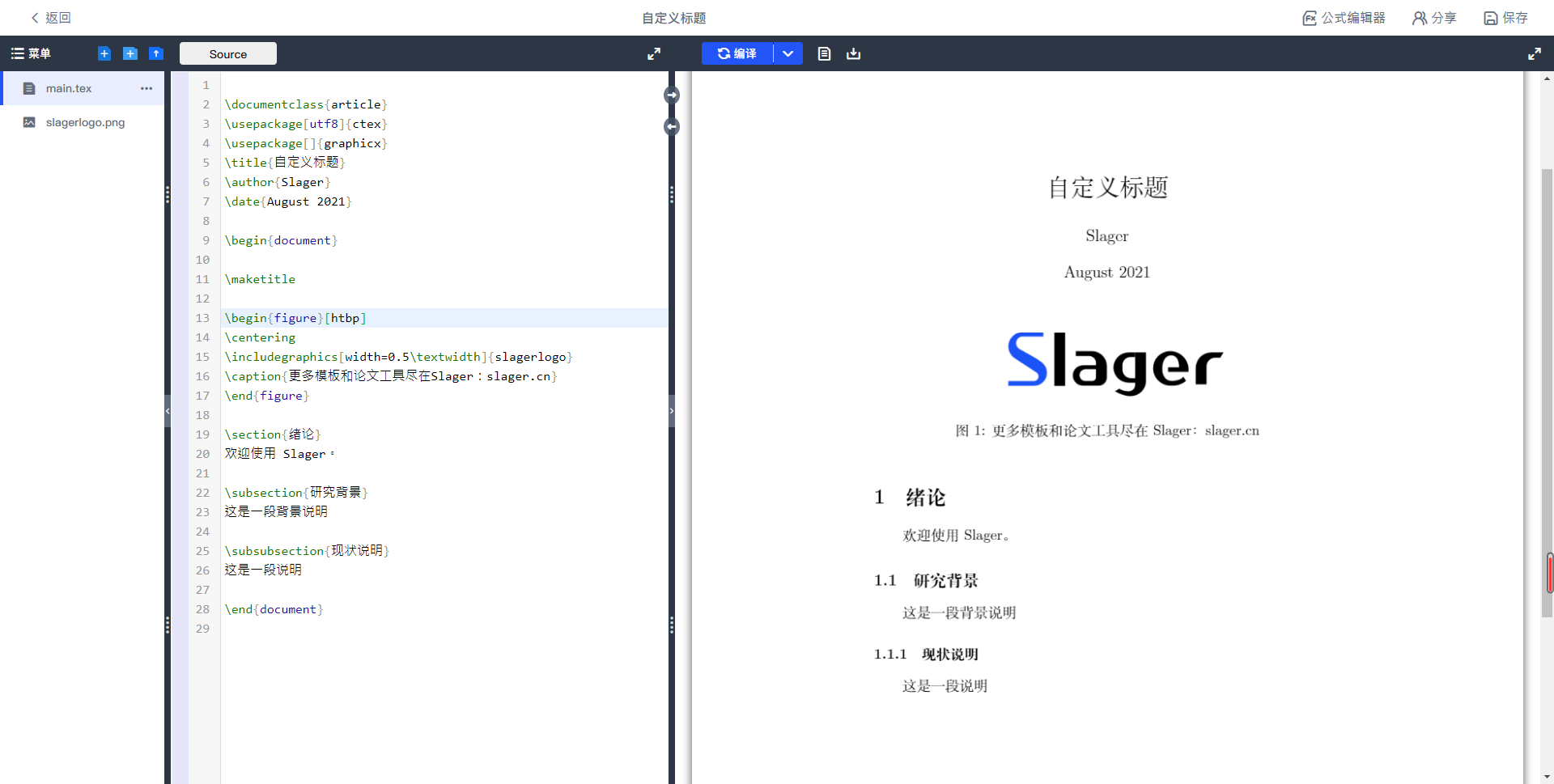Click the PDF title 自定义标题
This screenshot has height=784, width=1554.
1108,188
